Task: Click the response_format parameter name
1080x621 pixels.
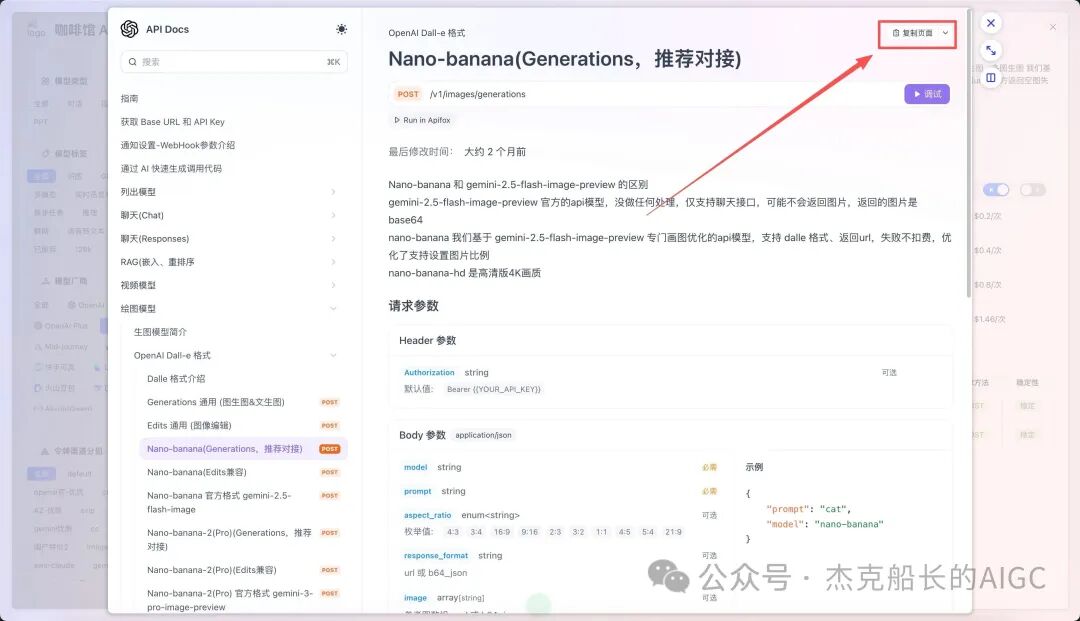Action: click(436, 556)
